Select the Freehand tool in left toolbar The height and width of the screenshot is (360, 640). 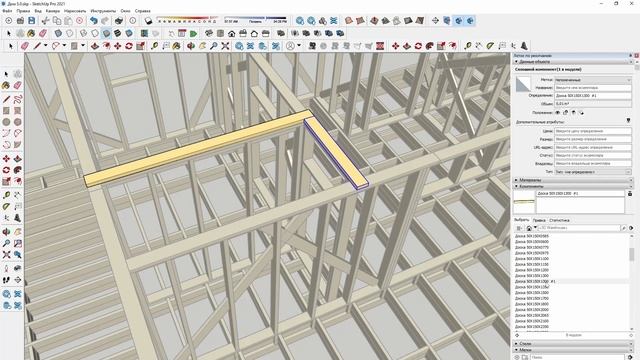[18, 99]
